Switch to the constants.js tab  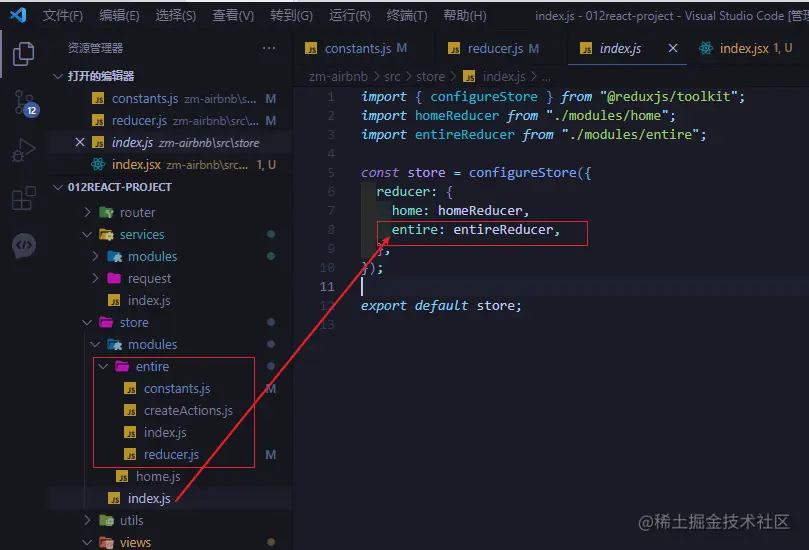364,48
